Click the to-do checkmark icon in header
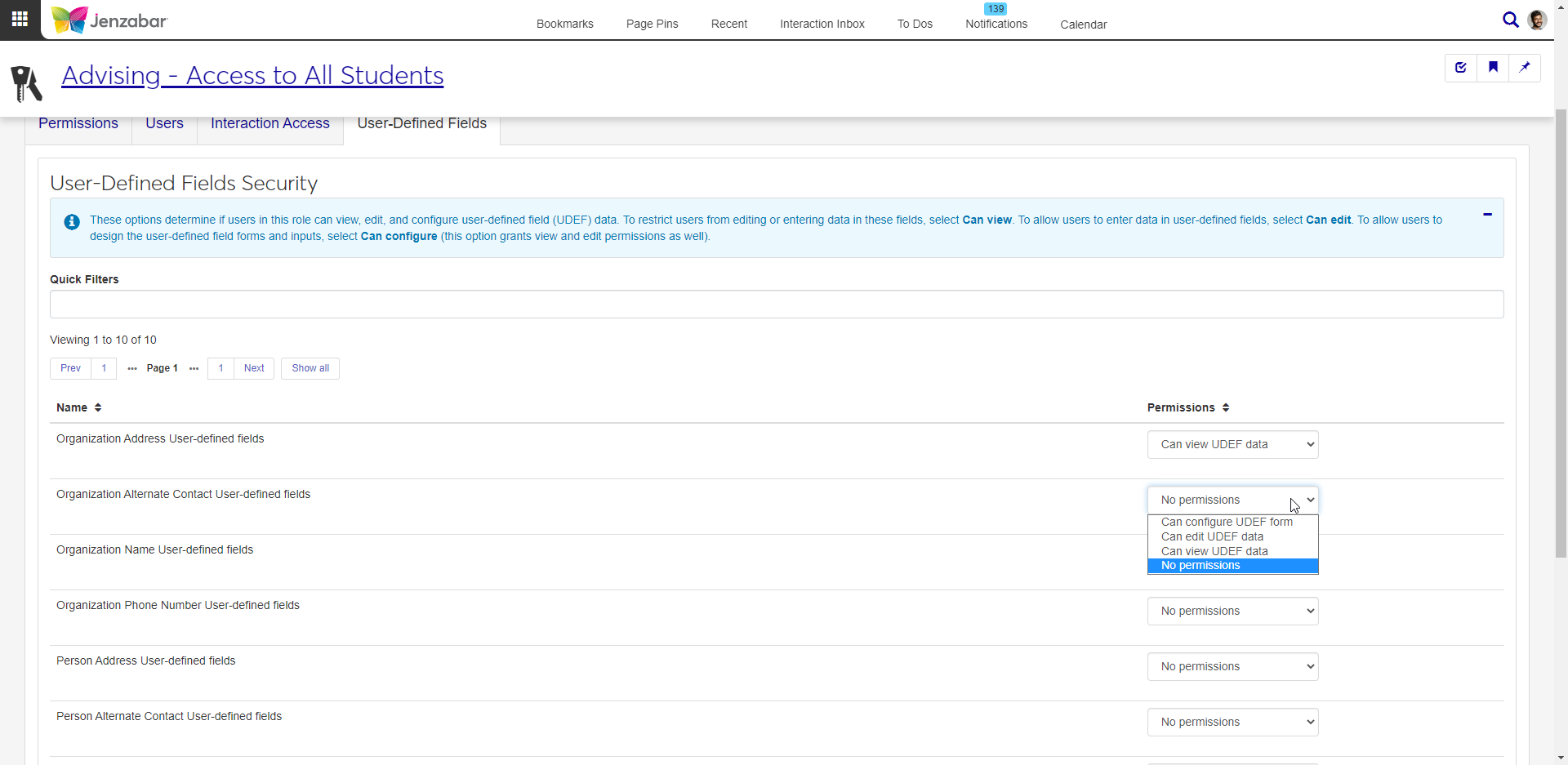The width and height of the screenshot is (1568, 765). coord(1461,68)
